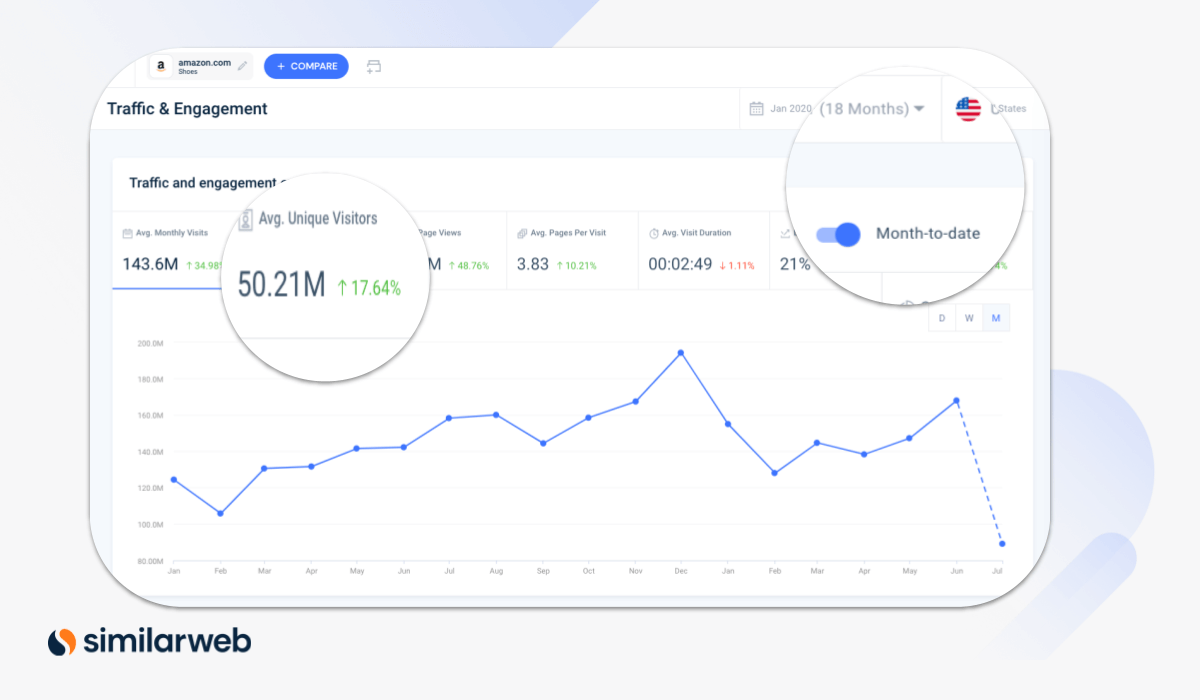Click the pages icon next to Avg. Pages Per Visit
Screen dimensions: 1200x700
point(522,233)
